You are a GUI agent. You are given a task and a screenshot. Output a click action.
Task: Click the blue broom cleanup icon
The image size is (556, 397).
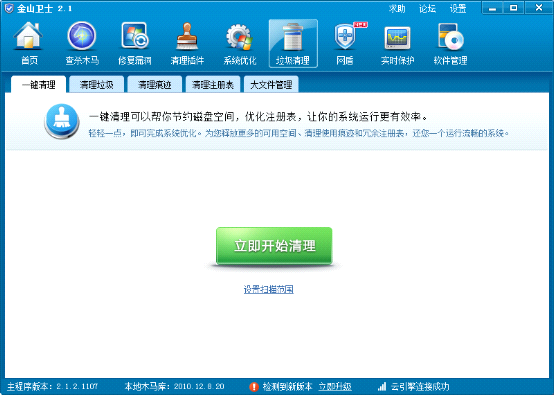tap(62, 121)
